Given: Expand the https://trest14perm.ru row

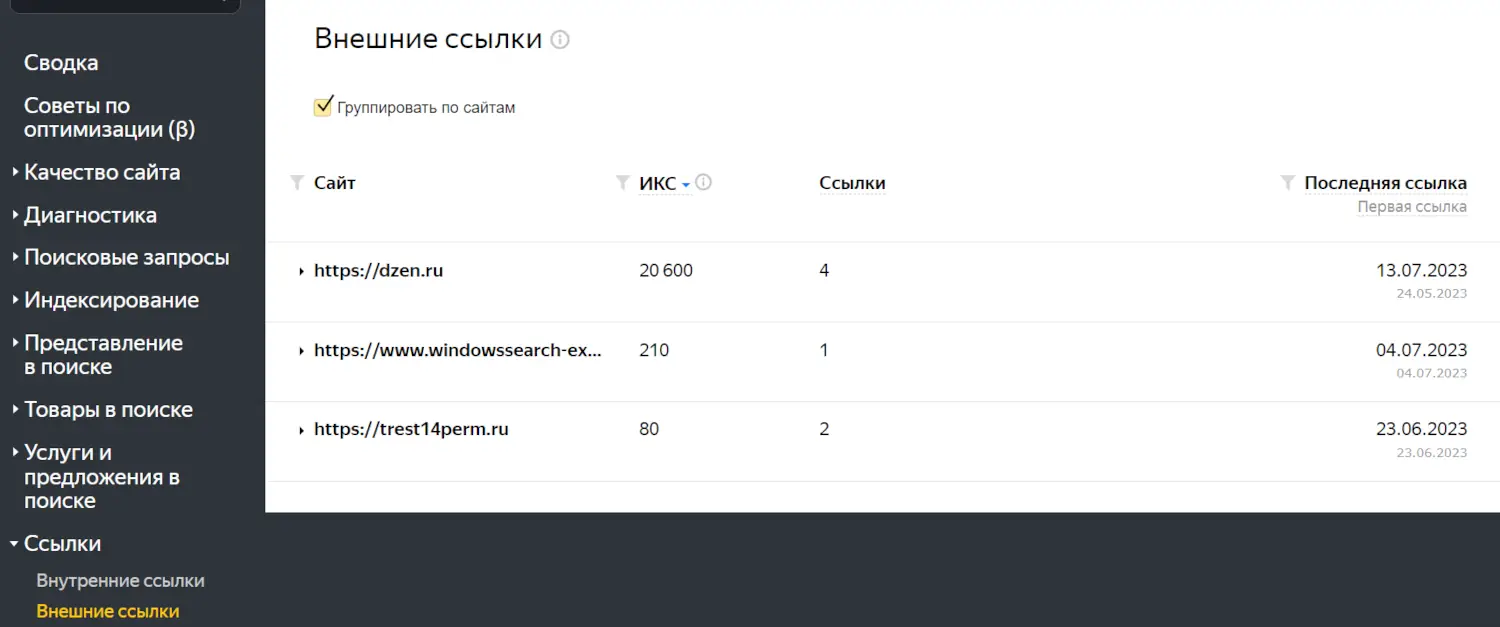Looking at the screenshot, I should tap(301, 429).
